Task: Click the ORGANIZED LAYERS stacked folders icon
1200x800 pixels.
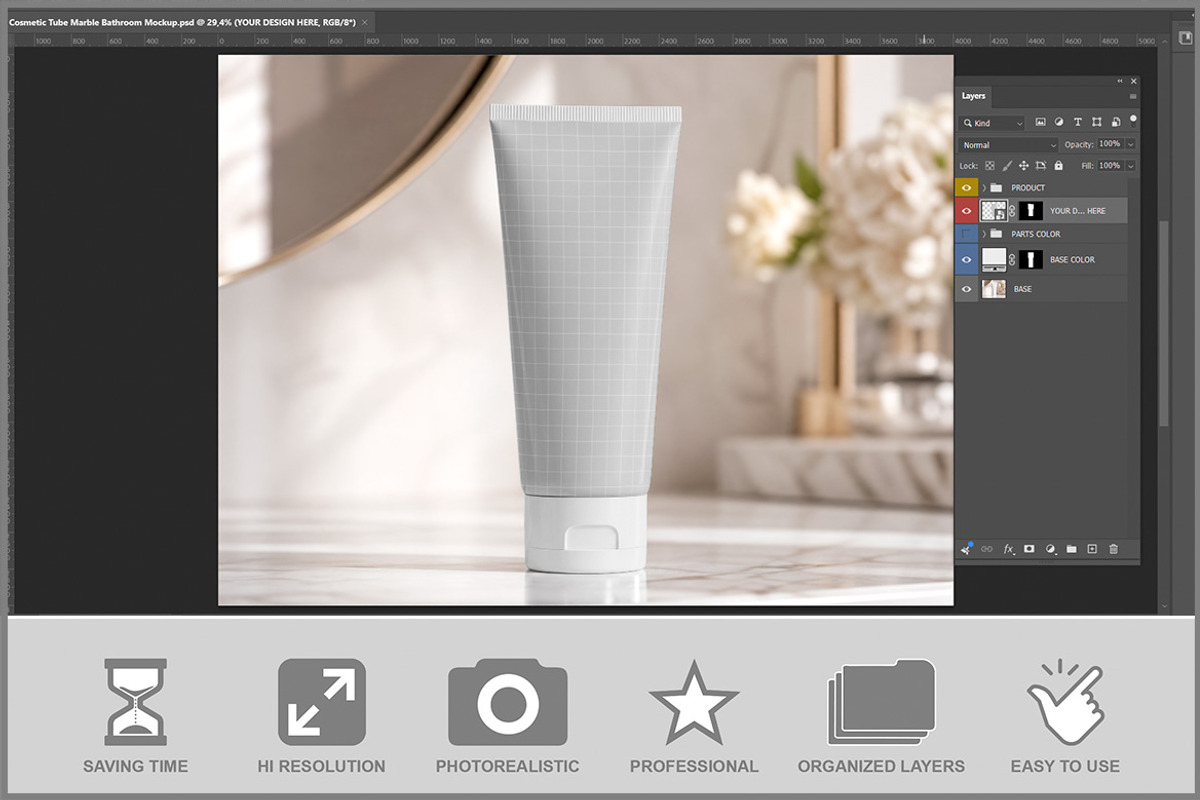Action: point(881,701)
